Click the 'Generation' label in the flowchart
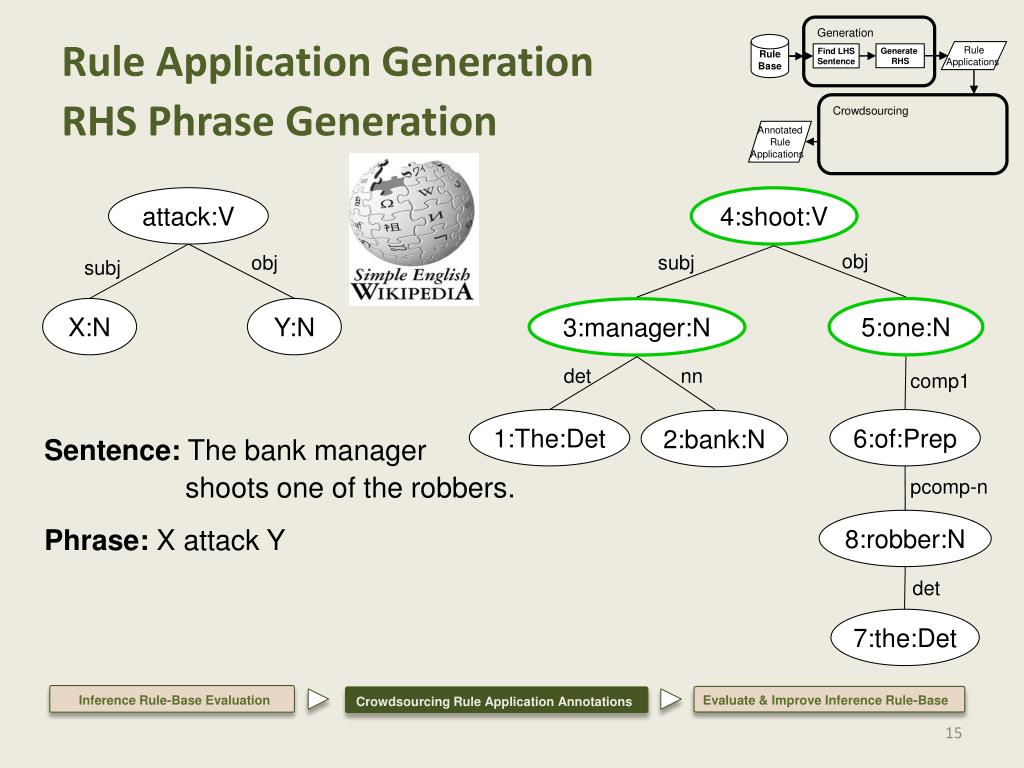The height and width of the screenshot is (768, 1024). (845, 33)
